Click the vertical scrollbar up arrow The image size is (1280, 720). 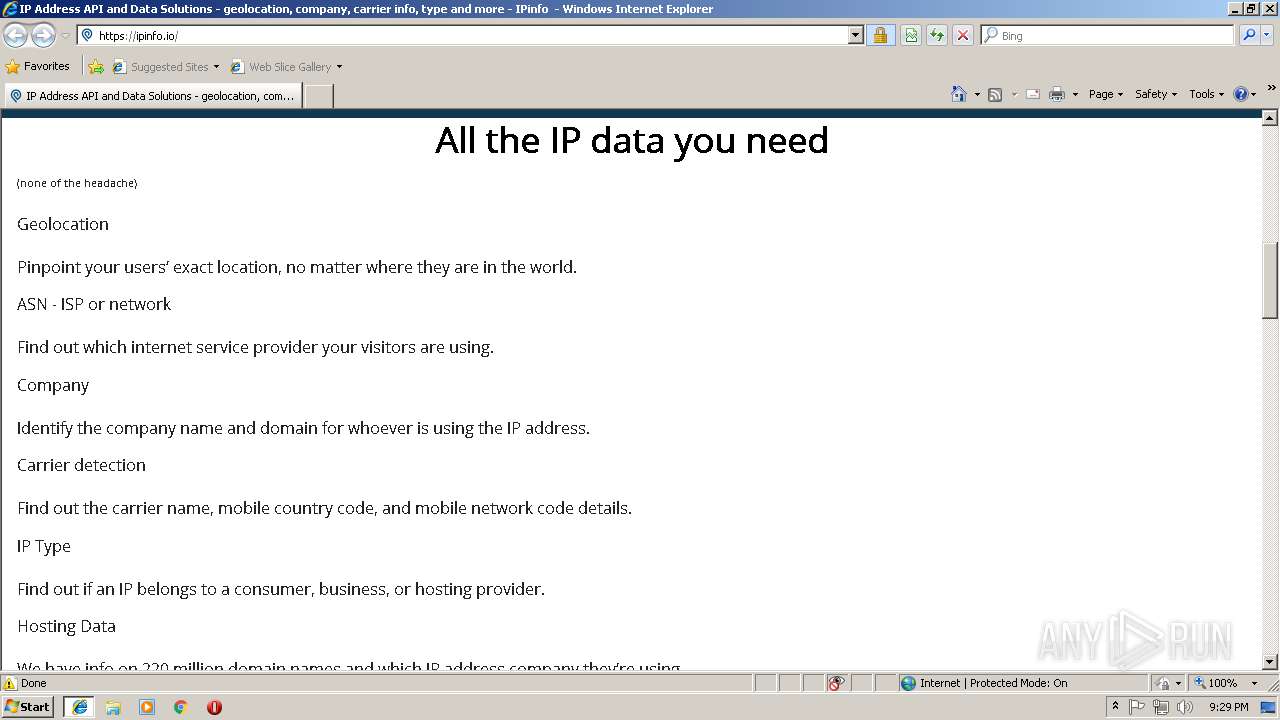tap(1270, 118)
